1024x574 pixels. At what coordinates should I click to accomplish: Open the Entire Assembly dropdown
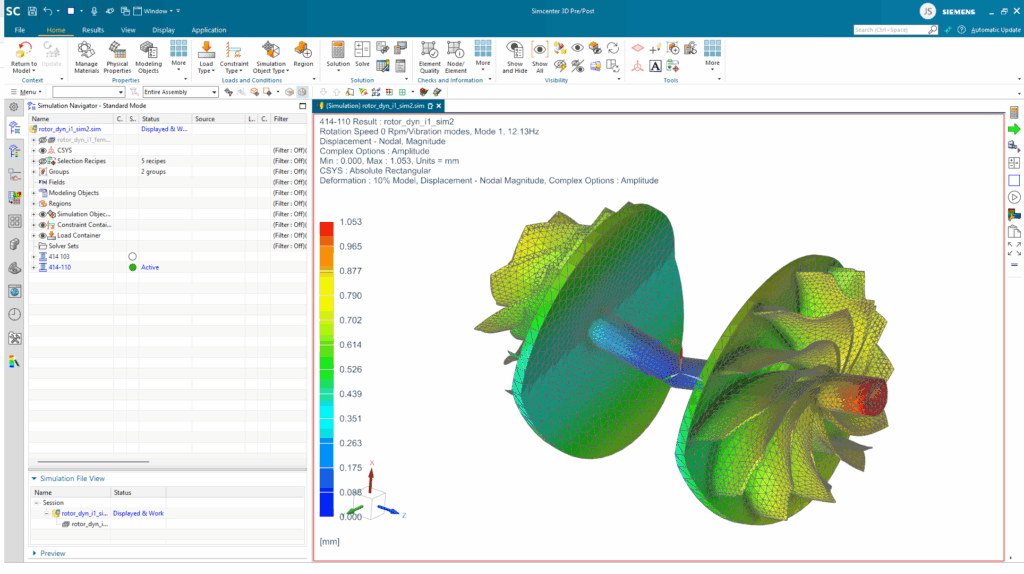pyautogui.click(x=180, y=92)
